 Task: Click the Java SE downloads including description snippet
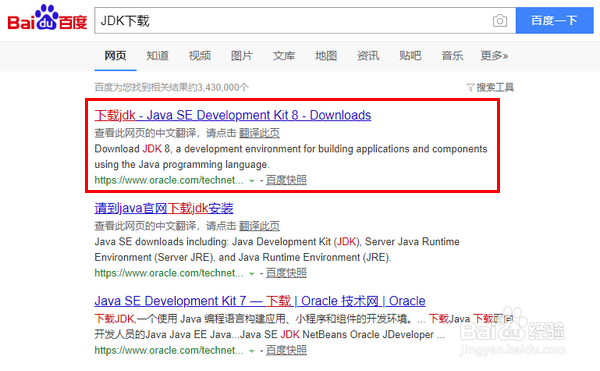[277, 250]
